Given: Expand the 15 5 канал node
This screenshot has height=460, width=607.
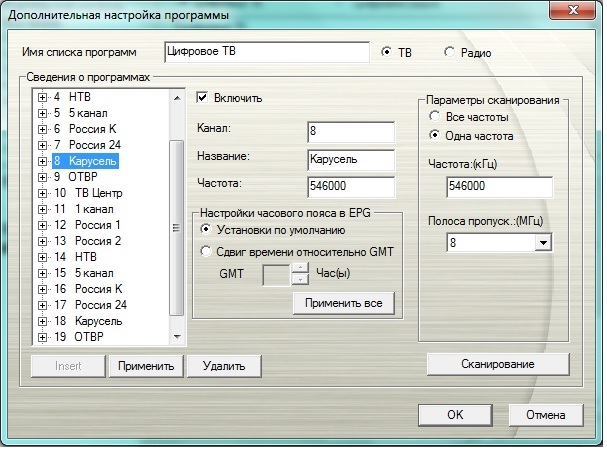Looking at the screenshot, I should pyautogui.click(x=42, y=273).
